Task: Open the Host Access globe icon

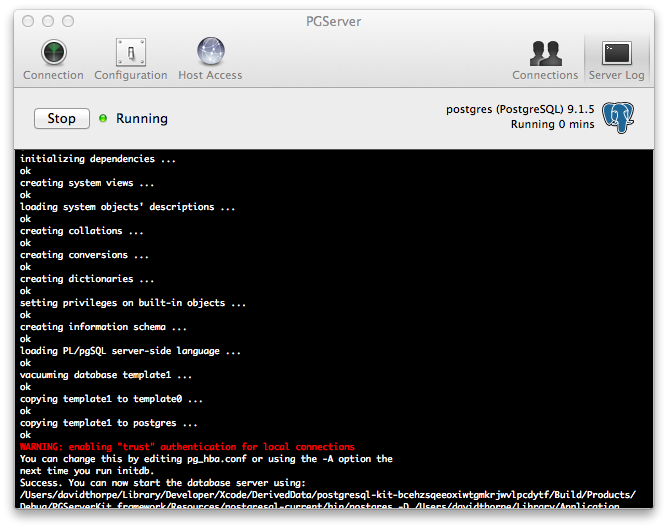Action: (210, 51)
